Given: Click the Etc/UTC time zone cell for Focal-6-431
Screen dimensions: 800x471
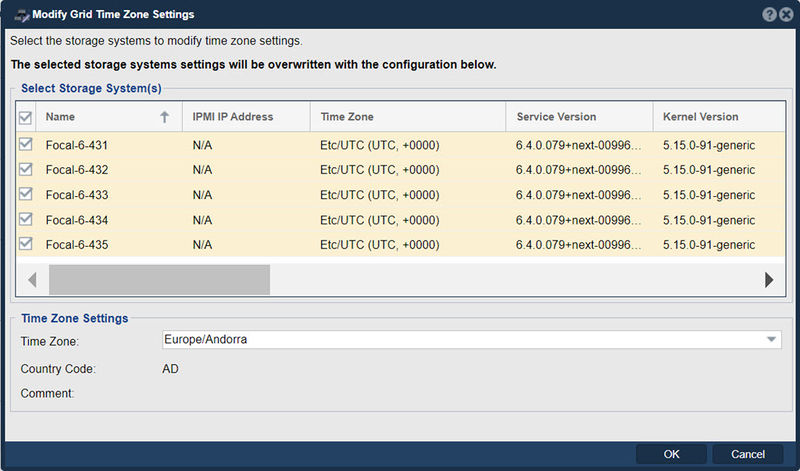Looking at the screenshot, I should pyautogui.click(x=380, y=145).
